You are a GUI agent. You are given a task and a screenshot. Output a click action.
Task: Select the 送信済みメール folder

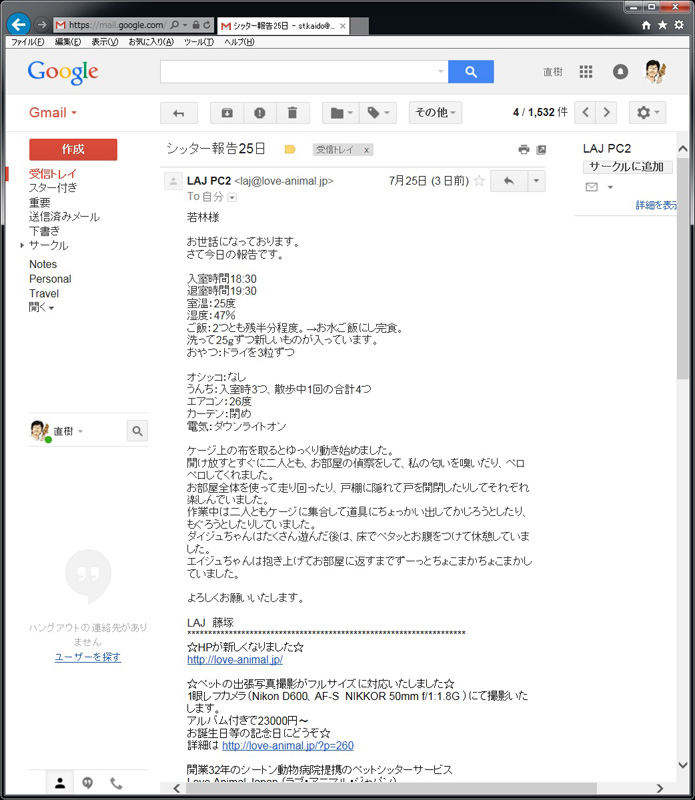(64, 216)
